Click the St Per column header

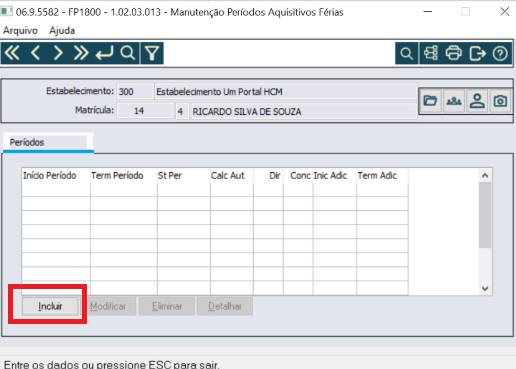[x=184, y=175]
